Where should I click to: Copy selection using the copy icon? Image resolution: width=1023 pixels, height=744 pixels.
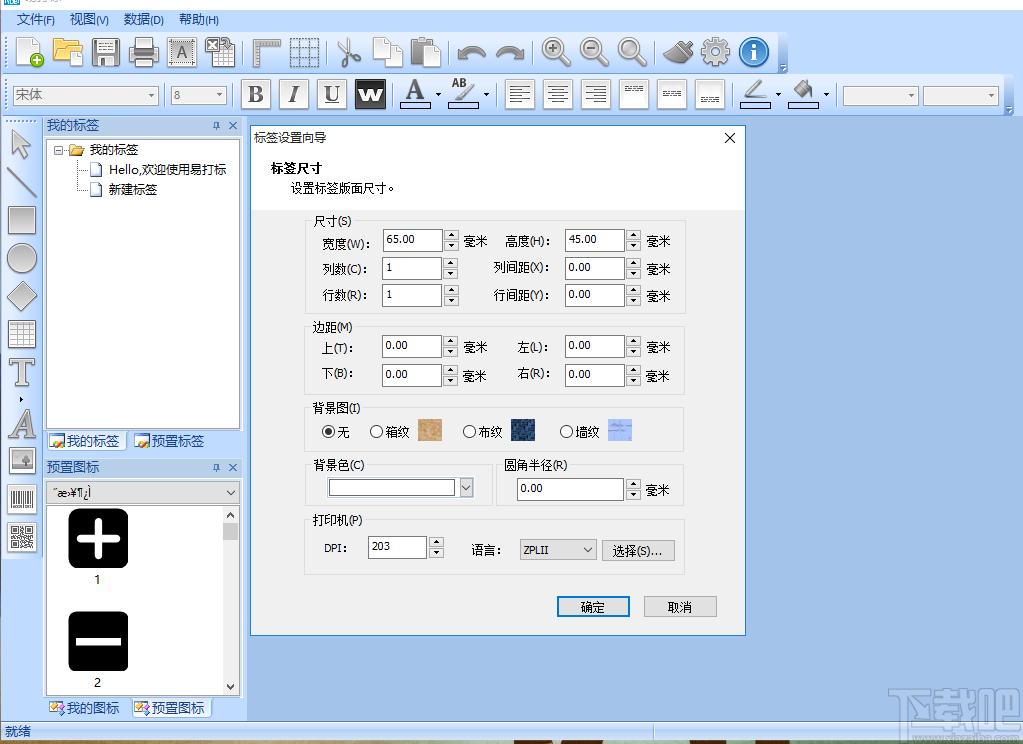click(388, 52)
